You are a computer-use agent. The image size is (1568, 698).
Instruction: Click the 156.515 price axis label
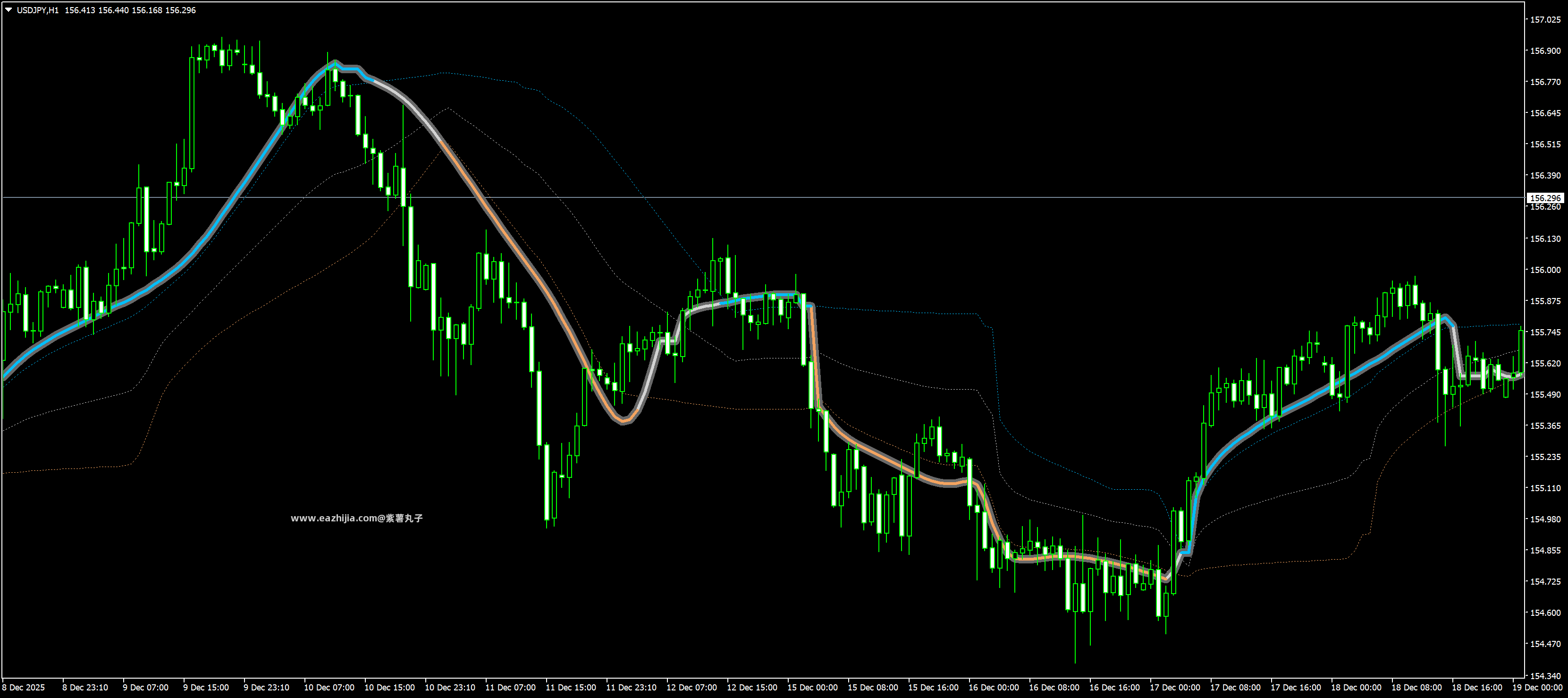(1545, 145)
